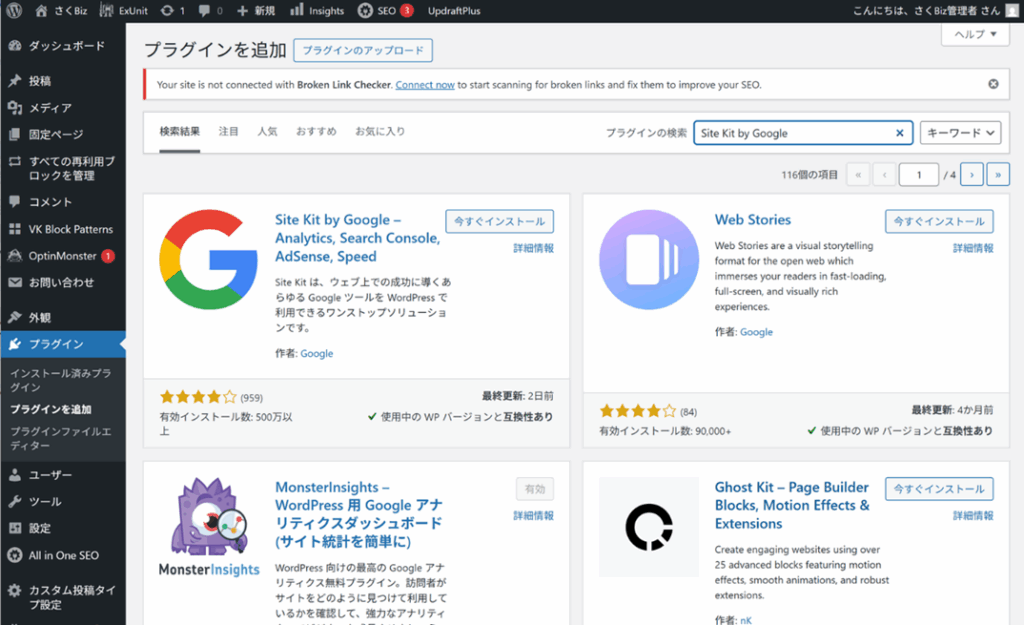Select the 検索結果 tab
Viewport: 1024px width, 625px height.
180,132
